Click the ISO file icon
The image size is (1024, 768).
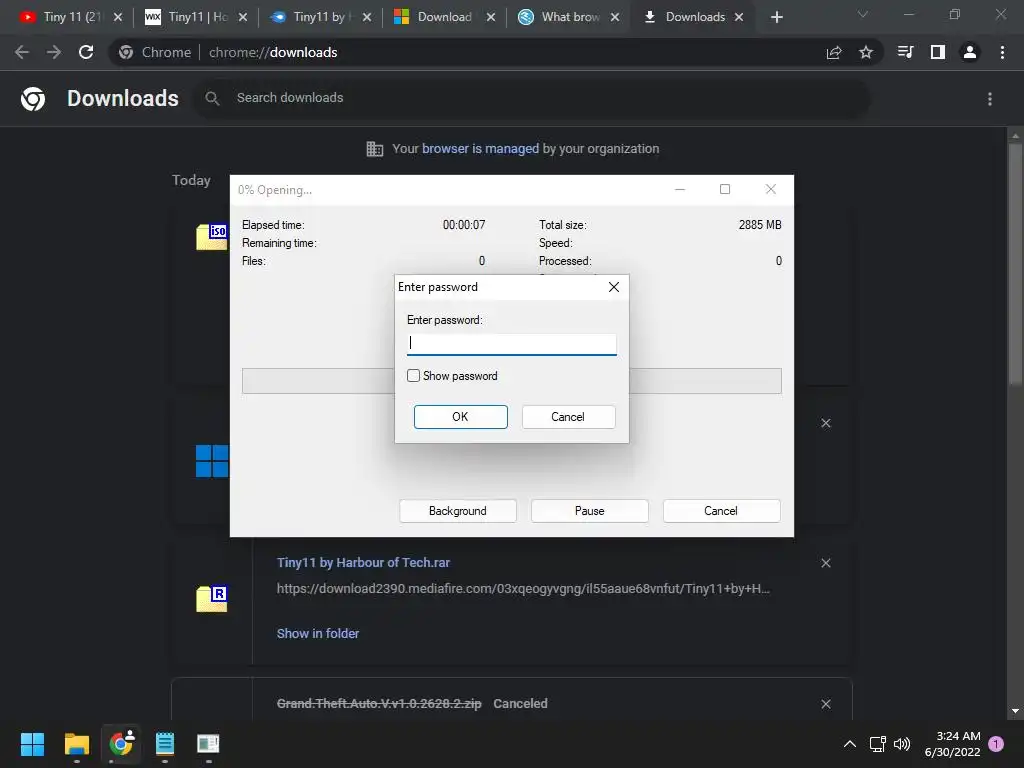[212, 236]
